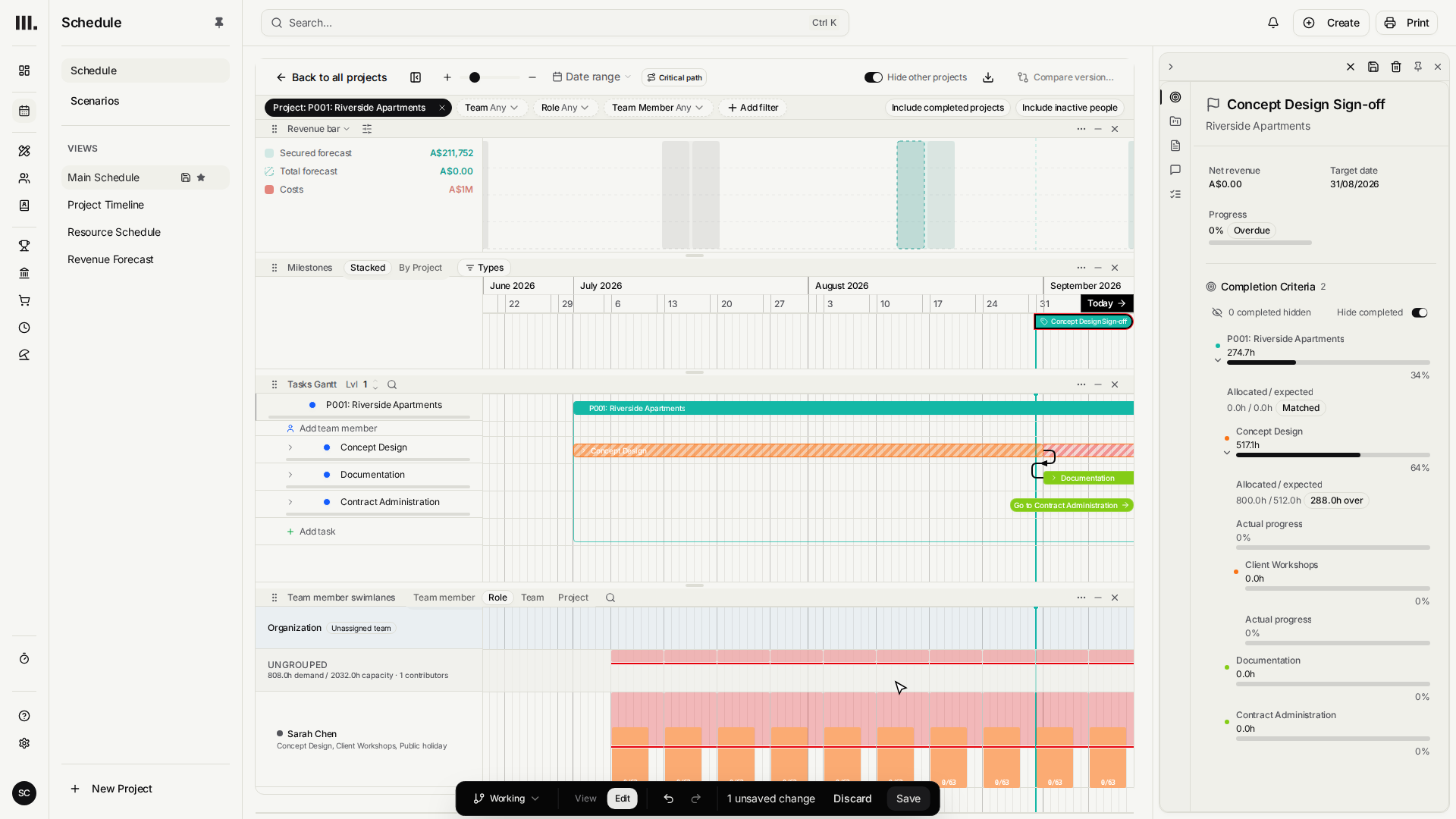Redo the last change

(x=696, y=799)
